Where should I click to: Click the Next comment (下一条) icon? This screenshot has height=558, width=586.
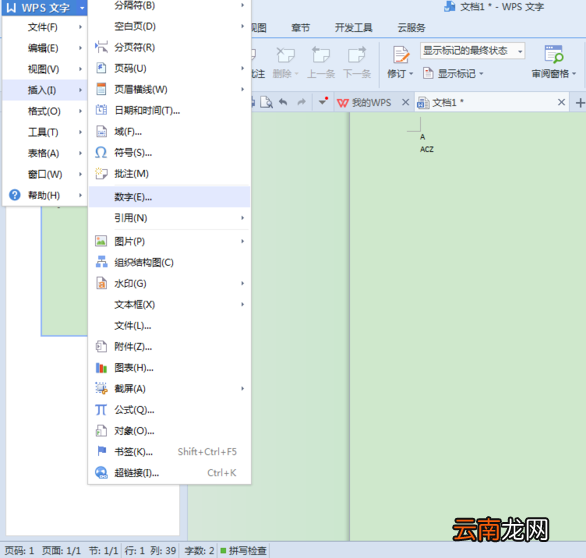coord(357,55)
